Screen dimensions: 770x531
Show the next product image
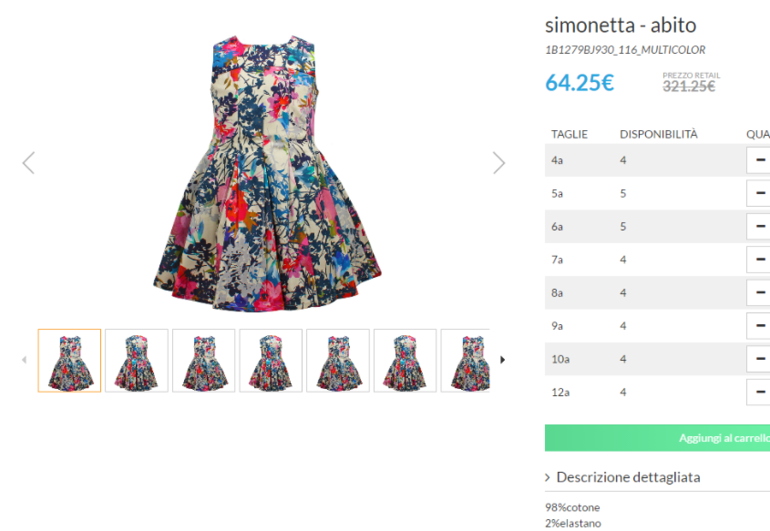499,163
